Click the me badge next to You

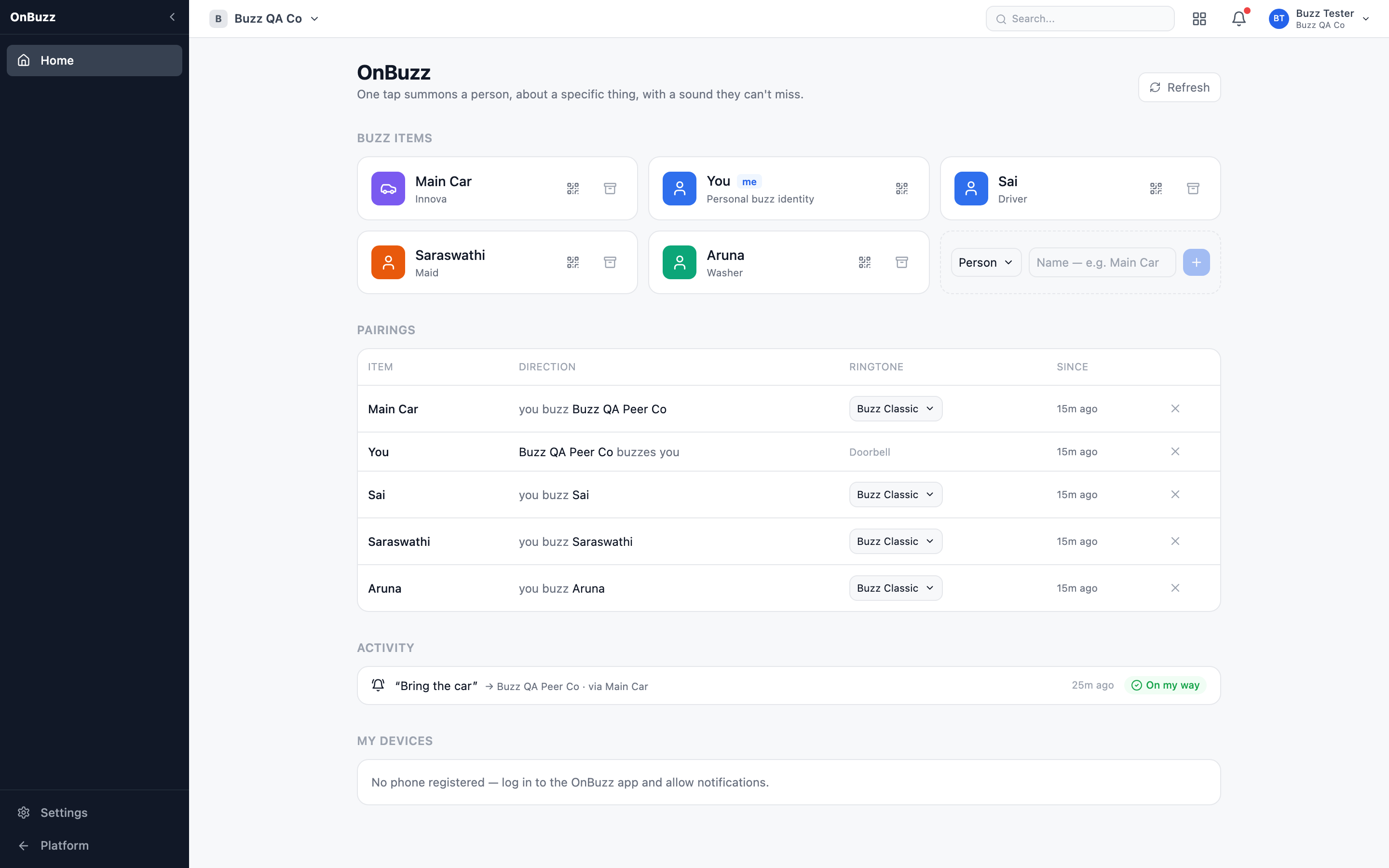[x=749, y=181]
